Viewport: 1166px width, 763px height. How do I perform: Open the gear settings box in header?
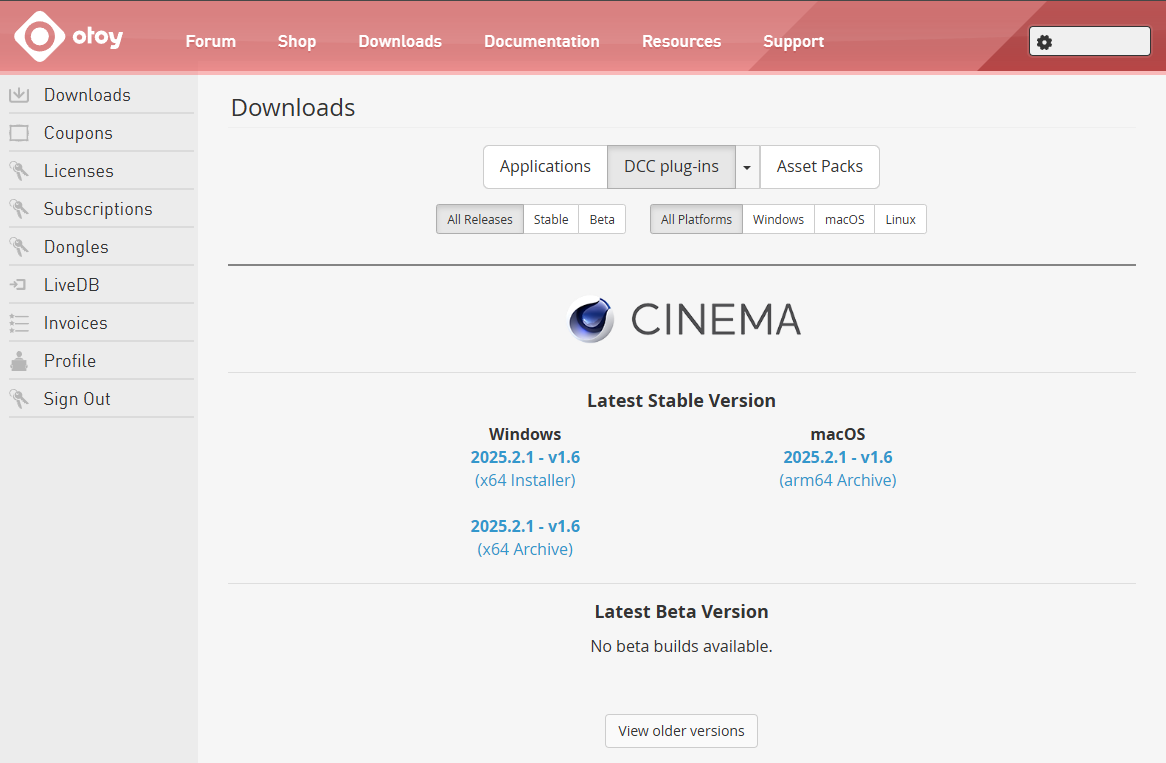1089,42
